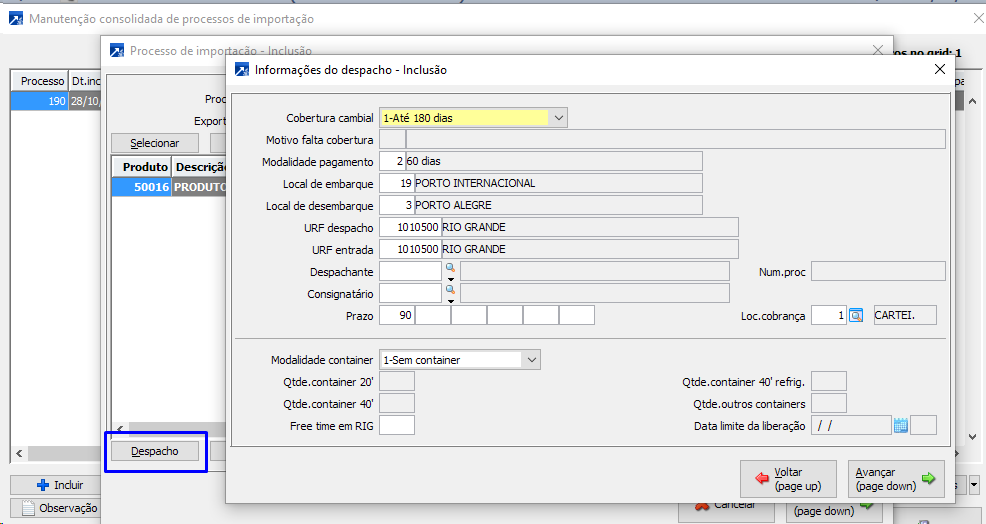Click the Voltar (page up) button
986x524 pixels.
click(789, 479)
